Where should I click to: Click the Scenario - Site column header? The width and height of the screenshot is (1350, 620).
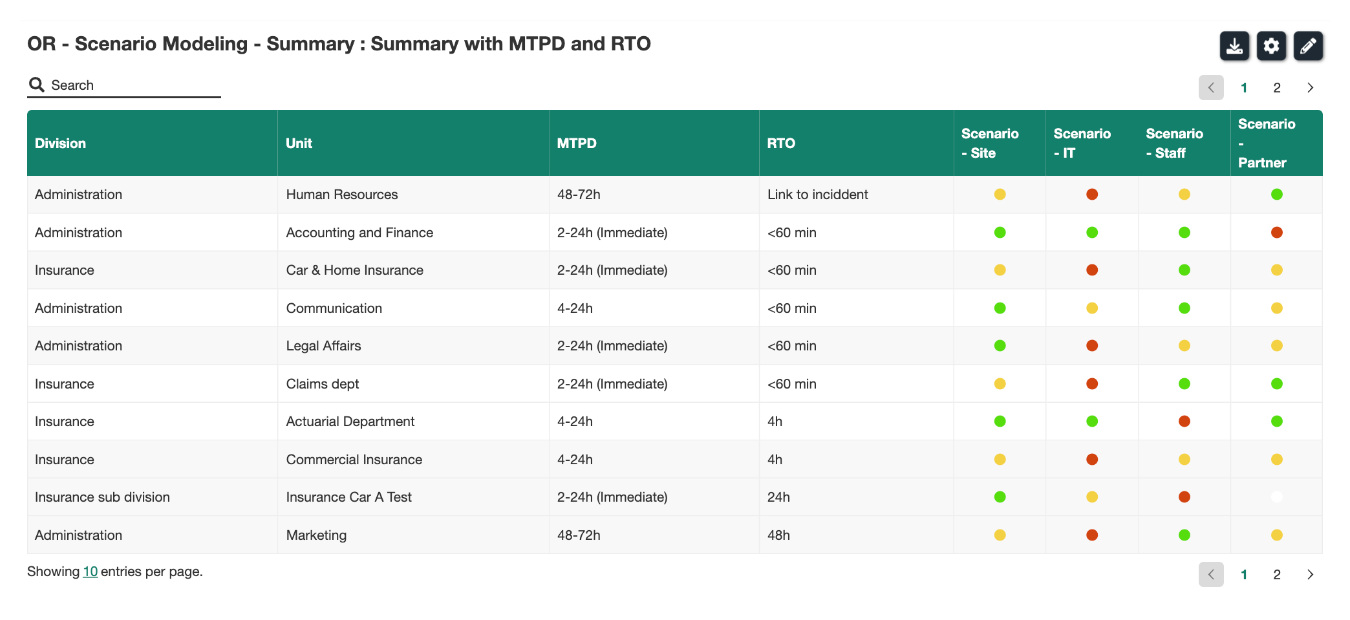tap(999, 143)
